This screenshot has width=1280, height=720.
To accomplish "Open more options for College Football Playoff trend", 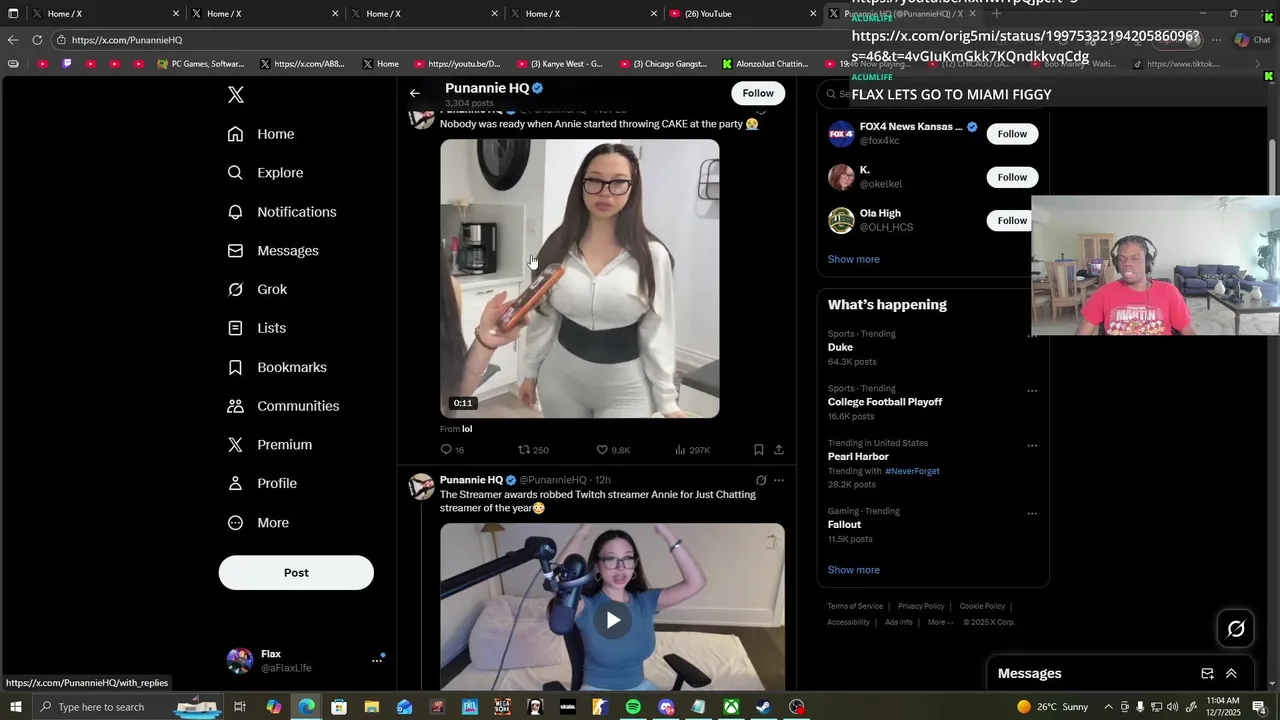I will (1032, 391).
